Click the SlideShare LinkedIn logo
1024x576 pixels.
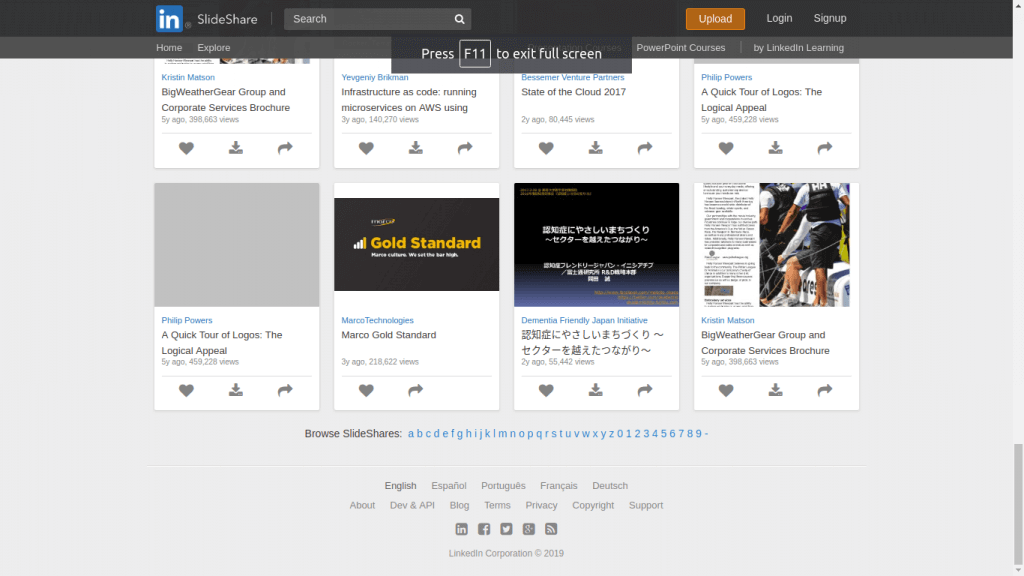pyautogui.click(x=169, y=19)
